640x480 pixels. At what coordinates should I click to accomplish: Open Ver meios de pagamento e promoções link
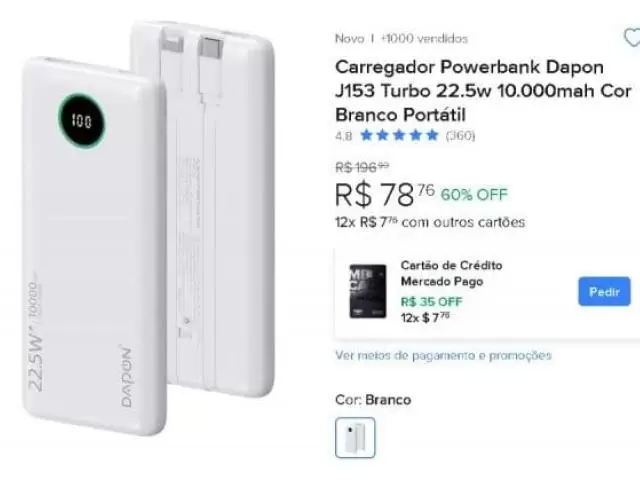click(443, 356)
